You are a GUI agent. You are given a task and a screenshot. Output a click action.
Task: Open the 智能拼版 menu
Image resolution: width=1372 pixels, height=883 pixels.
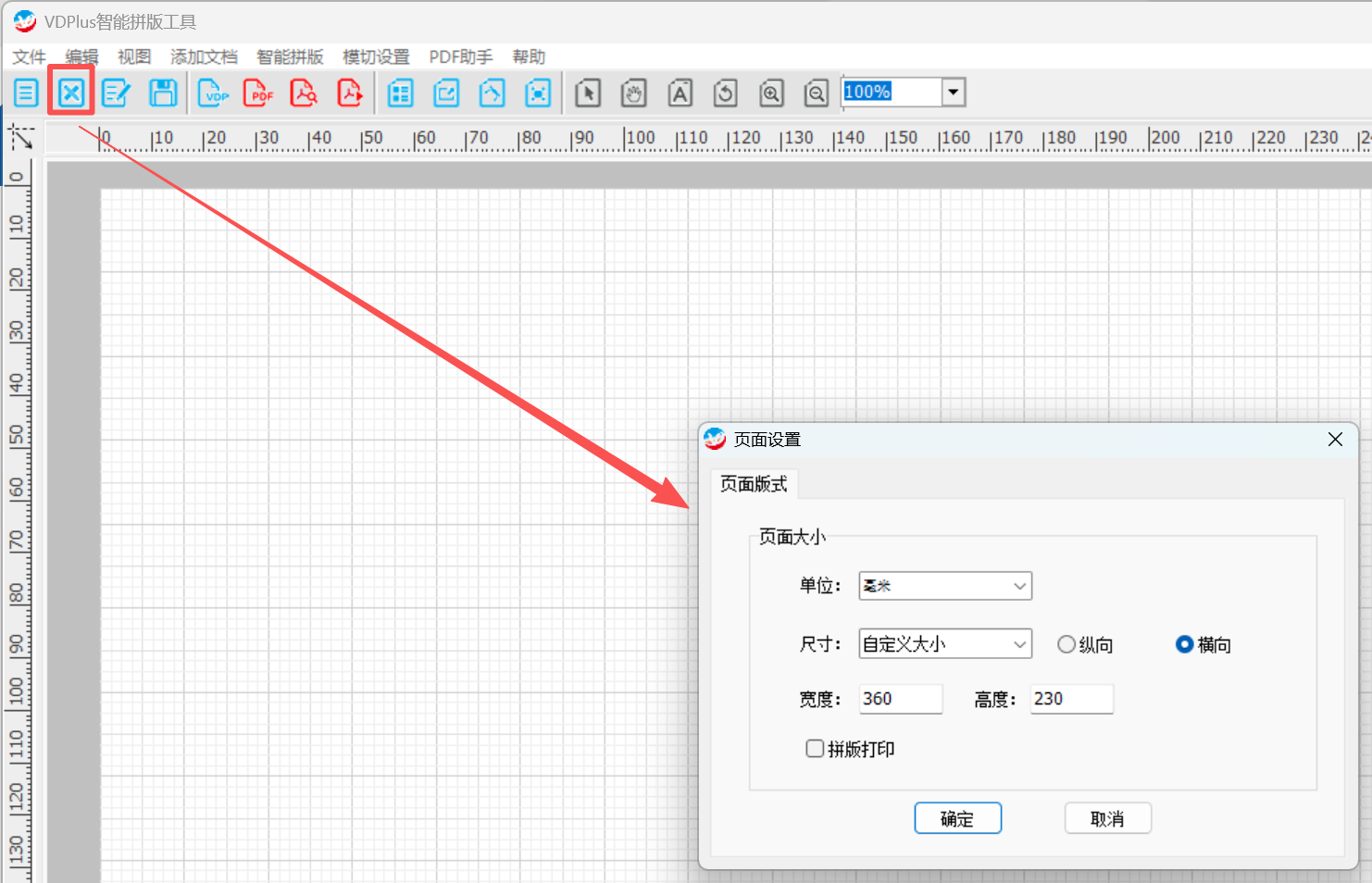coord(290,56)
